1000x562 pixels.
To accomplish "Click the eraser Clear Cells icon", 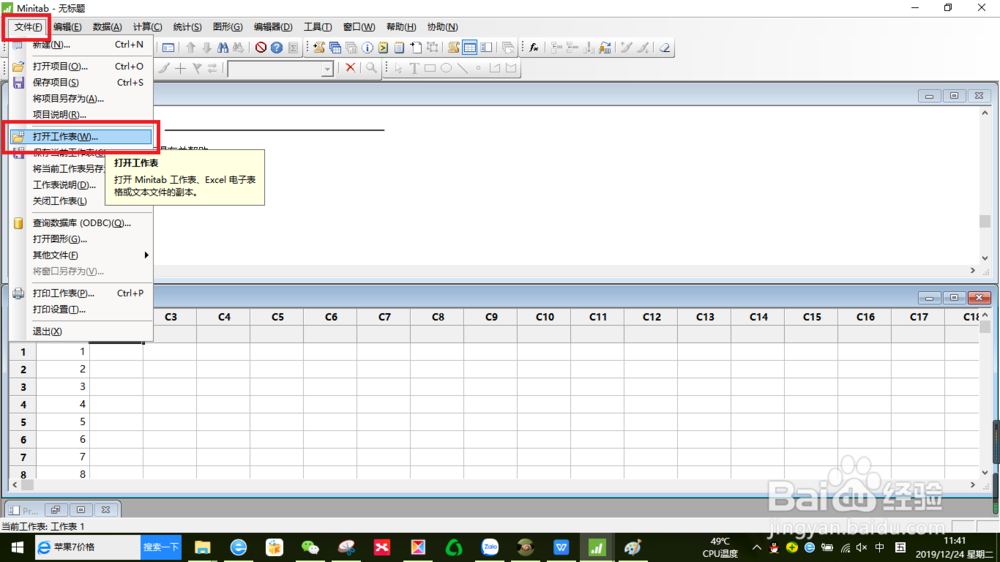I will click(x=665, y=48).
